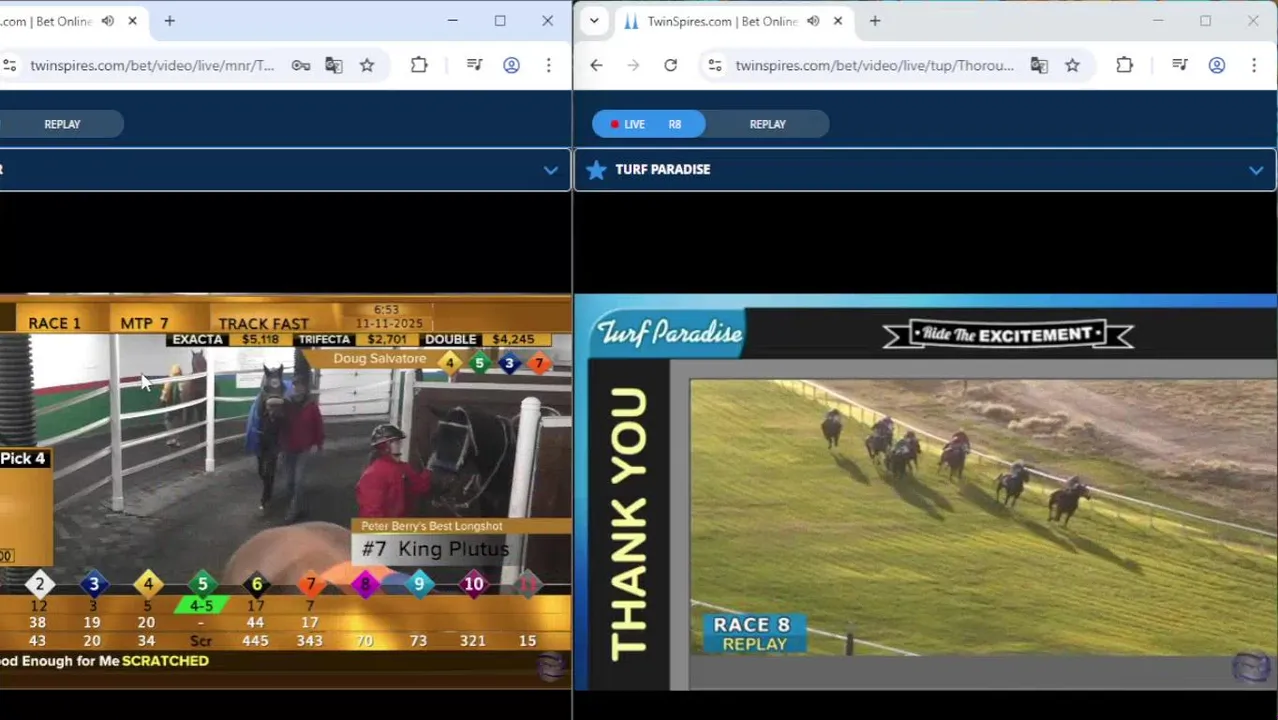Go forward in the right window
The height and width of the screenshot is (720, 1278).
[633, 65]
